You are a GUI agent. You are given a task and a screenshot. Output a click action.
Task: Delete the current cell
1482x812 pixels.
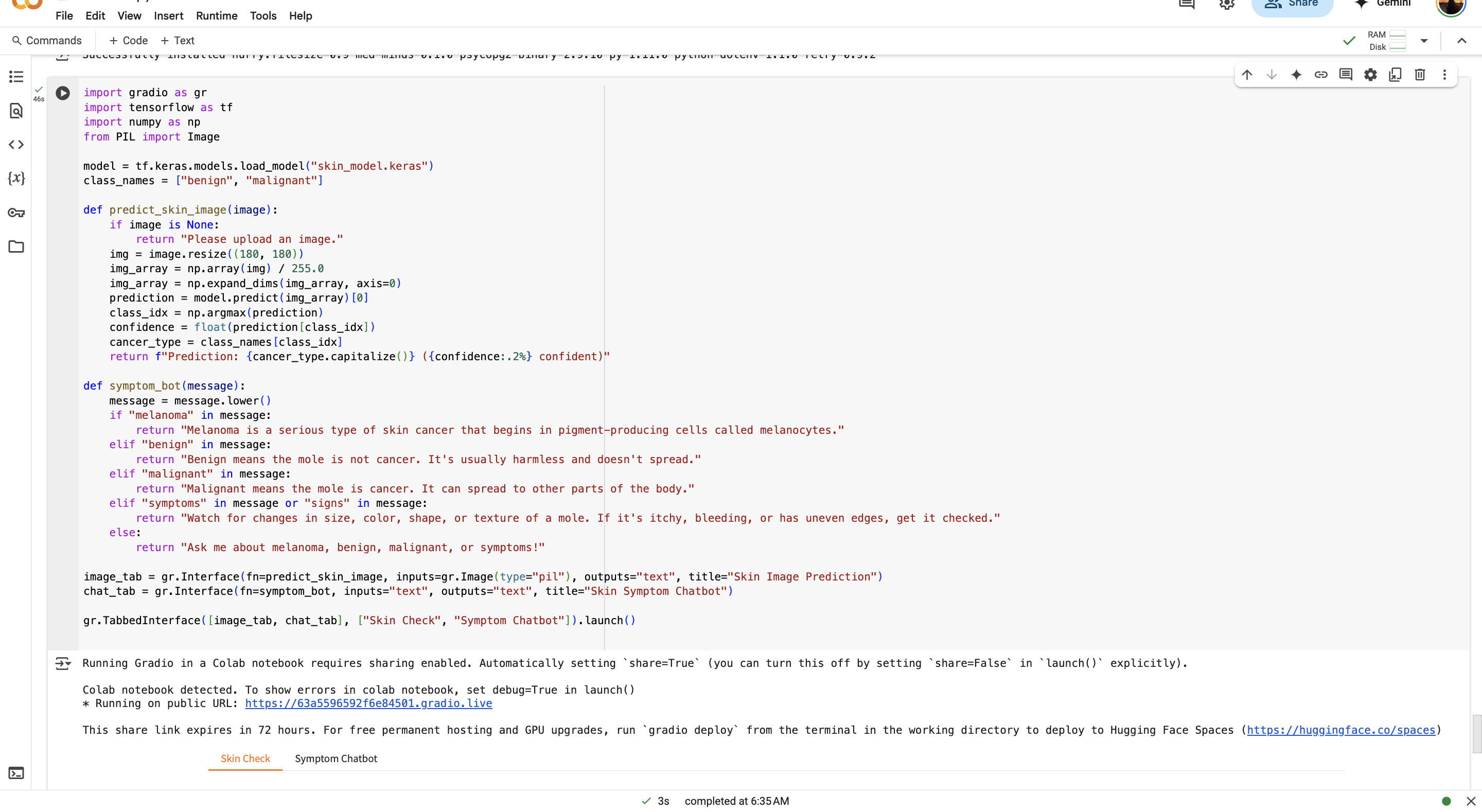tap(1419, 75)
